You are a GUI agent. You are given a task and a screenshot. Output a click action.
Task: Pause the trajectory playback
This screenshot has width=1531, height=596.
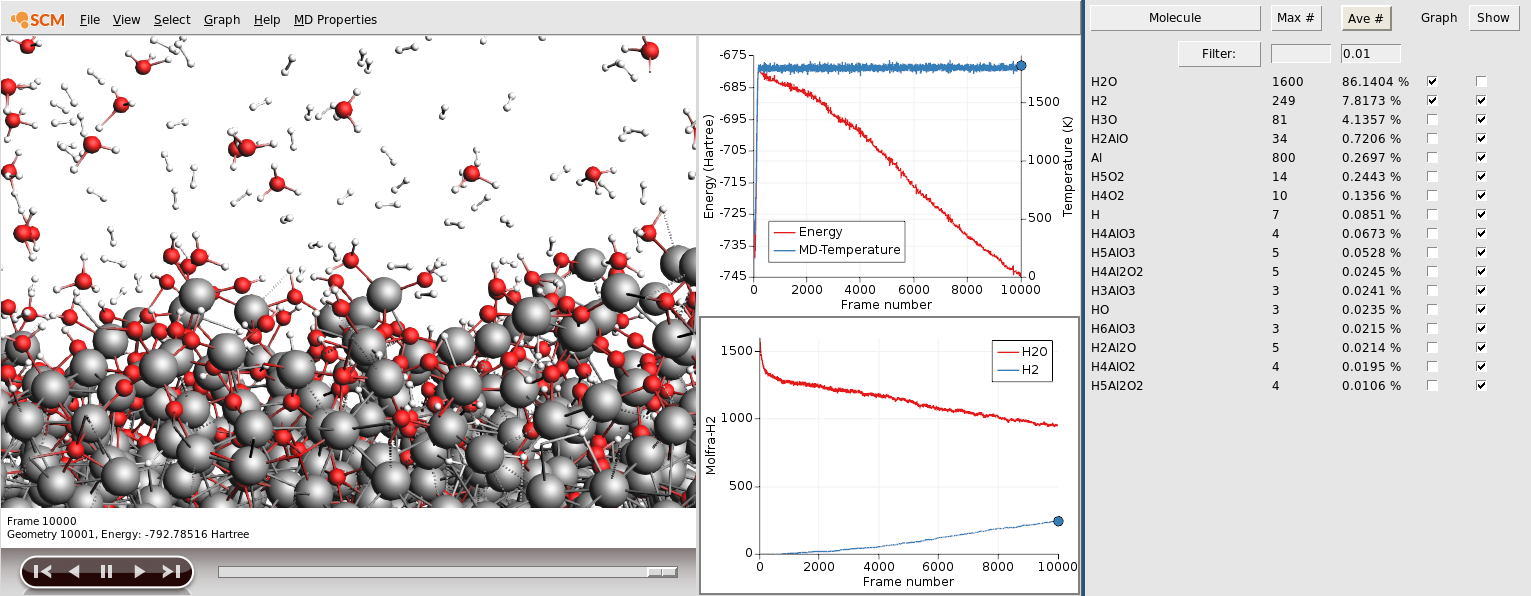pos(106,572)
